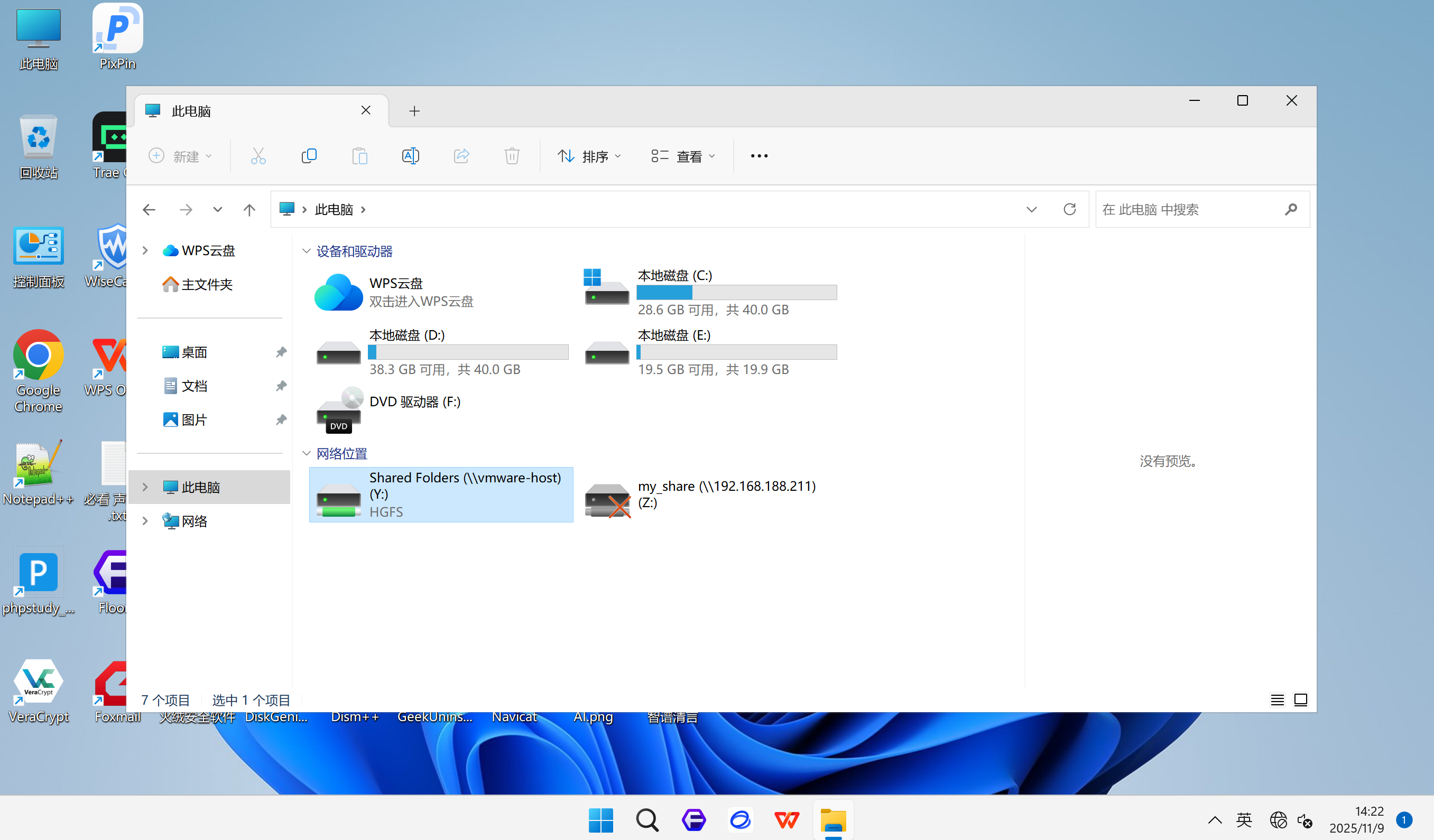Open the disconnected my_share (Z:) network drive

[607, 499]
